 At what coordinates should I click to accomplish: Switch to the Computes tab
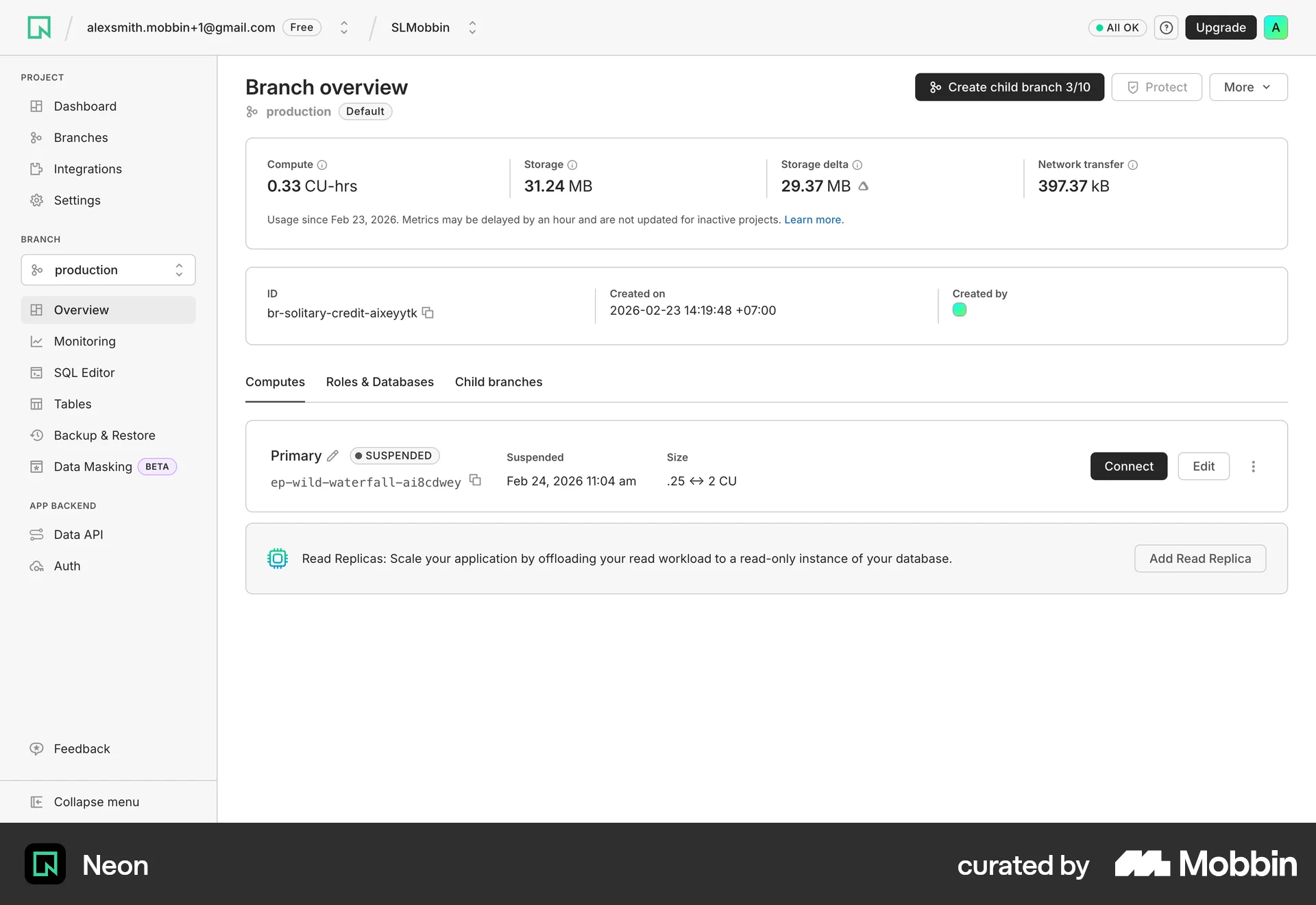tap(275, 382)
